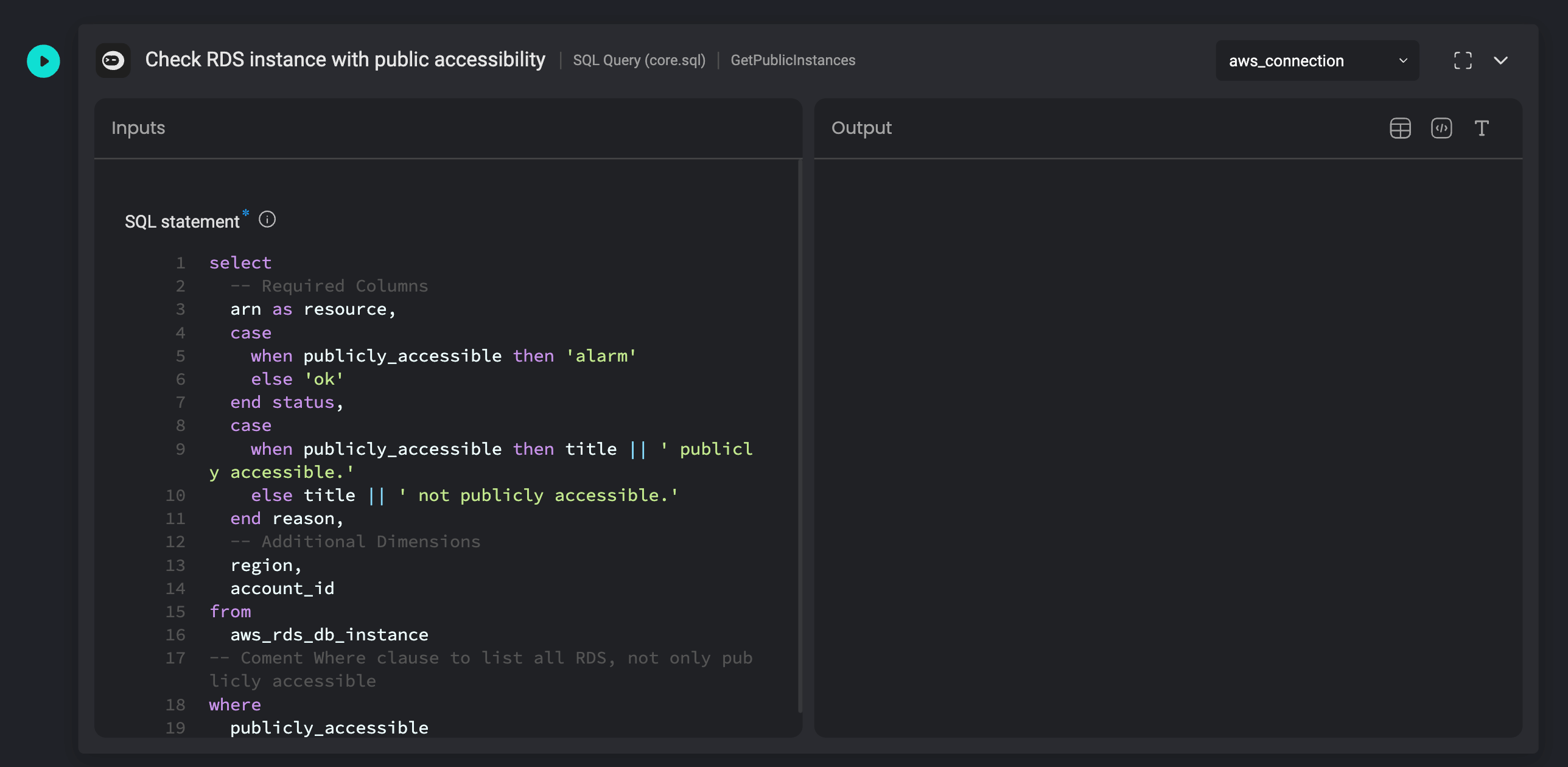Click the 'SQL Query (core.sql)' label
The height and width of the screenshot is (767, 1568).
point(639,60)
